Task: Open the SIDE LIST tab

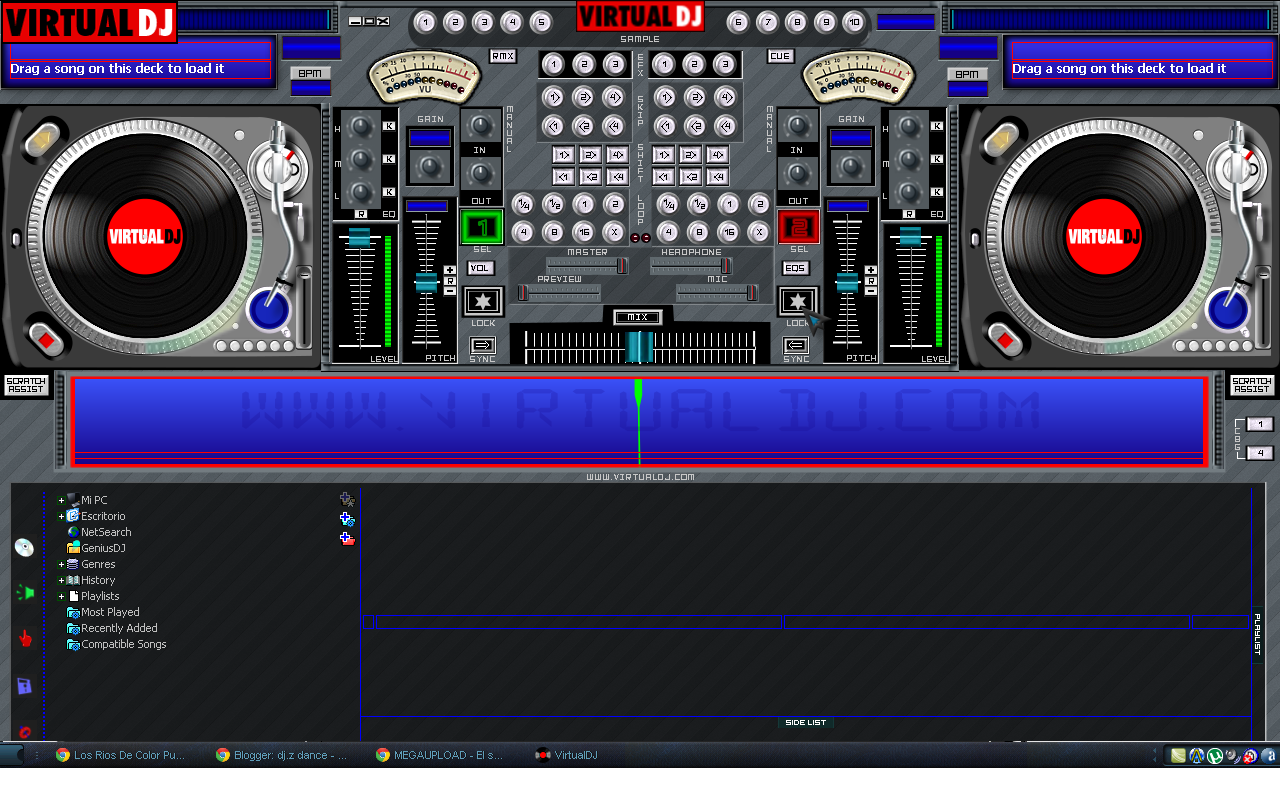Action: pyautogui.click(x=806, y=722)
